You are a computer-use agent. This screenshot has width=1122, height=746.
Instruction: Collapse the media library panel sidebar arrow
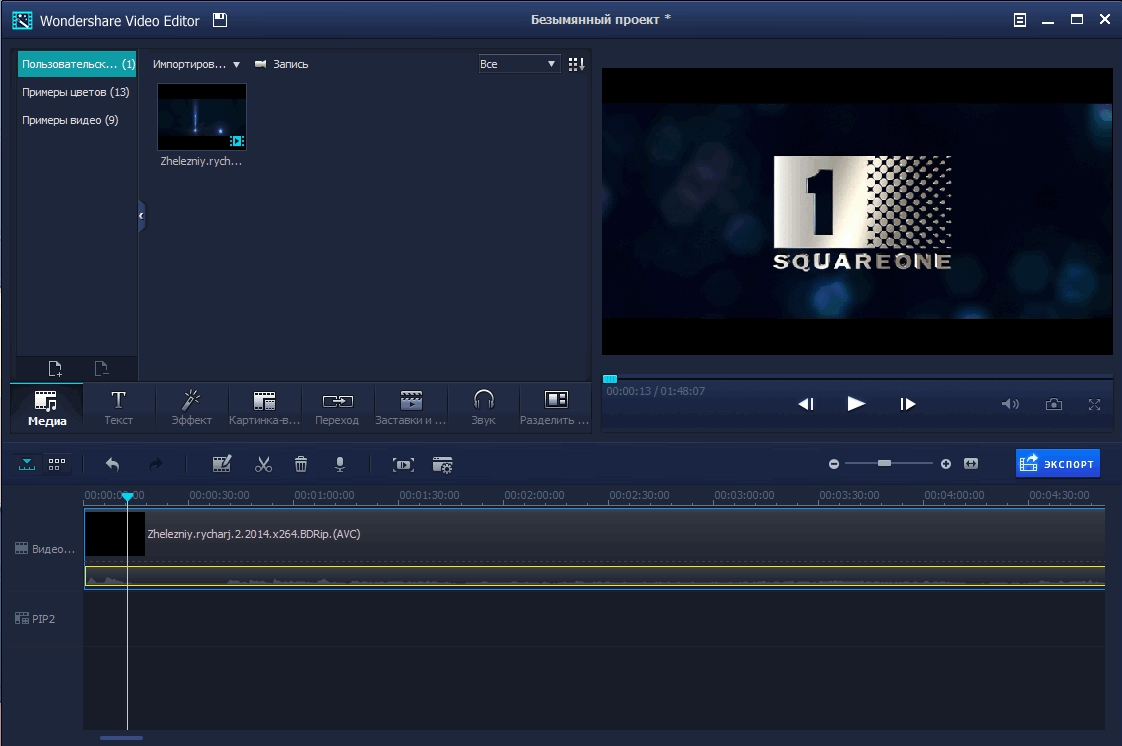(x=141, y=215)
